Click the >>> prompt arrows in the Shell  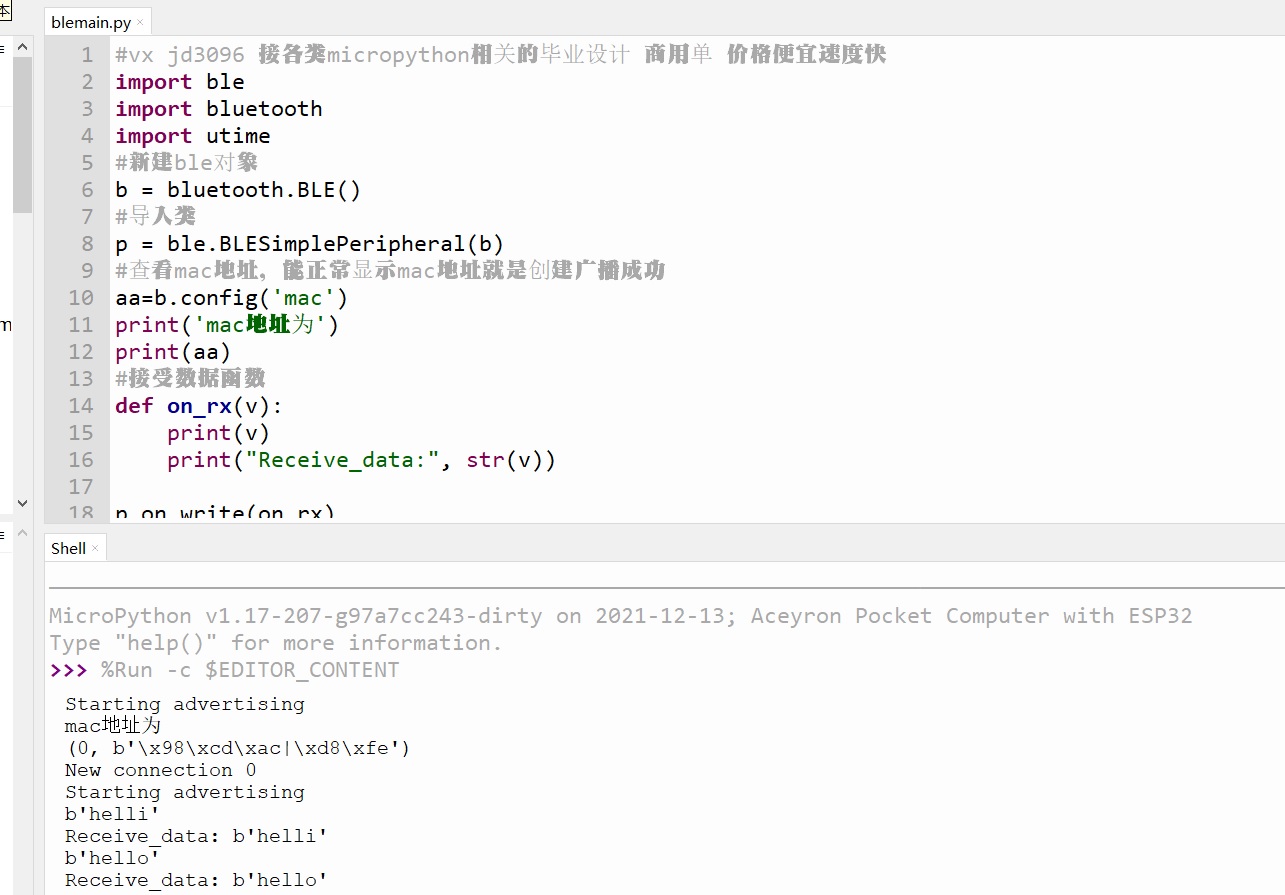click(66, 670)
